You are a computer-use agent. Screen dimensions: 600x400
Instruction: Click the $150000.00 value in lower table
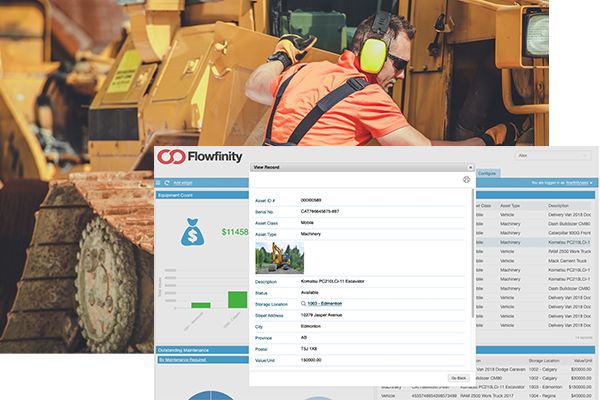[580, 387]
